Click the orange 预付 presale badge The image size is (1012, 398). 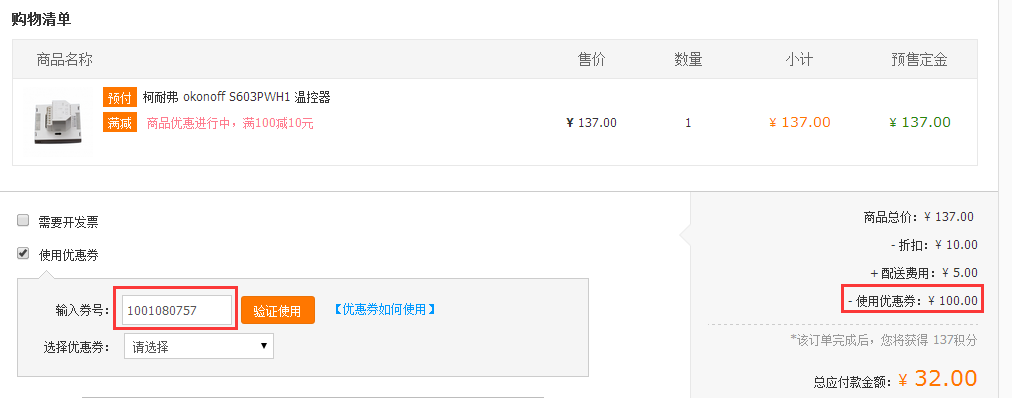tap(120, 97)
